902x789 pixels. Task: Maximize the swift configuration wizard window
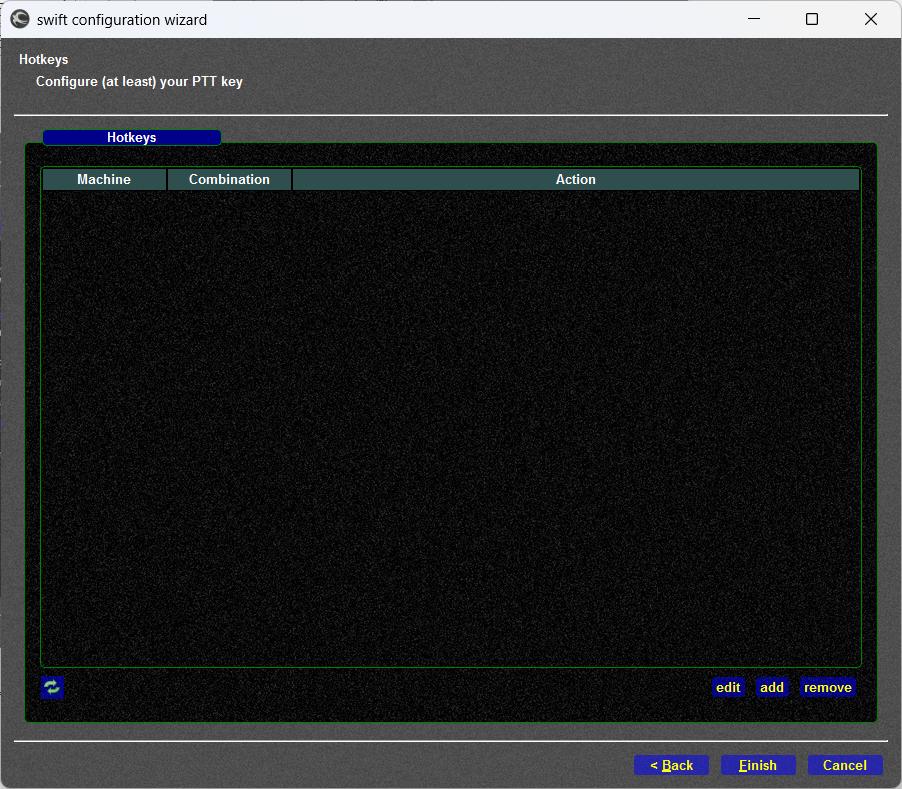pyautogui.click(x=812, y=19)
